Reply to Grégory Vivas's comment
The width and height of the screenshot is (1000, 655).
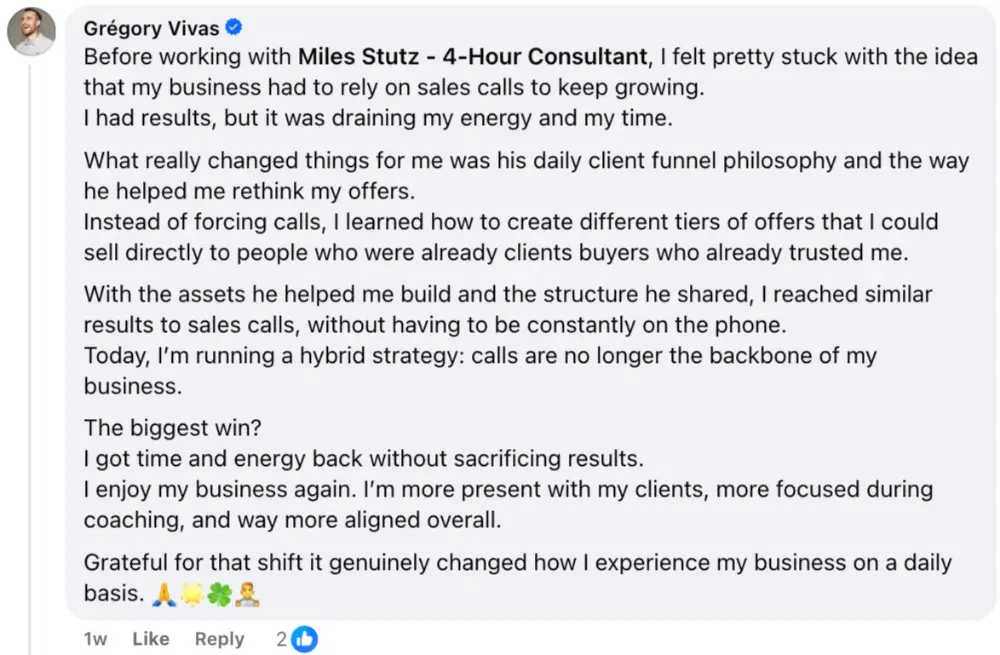pyautogui.click(x=219, y=639)
